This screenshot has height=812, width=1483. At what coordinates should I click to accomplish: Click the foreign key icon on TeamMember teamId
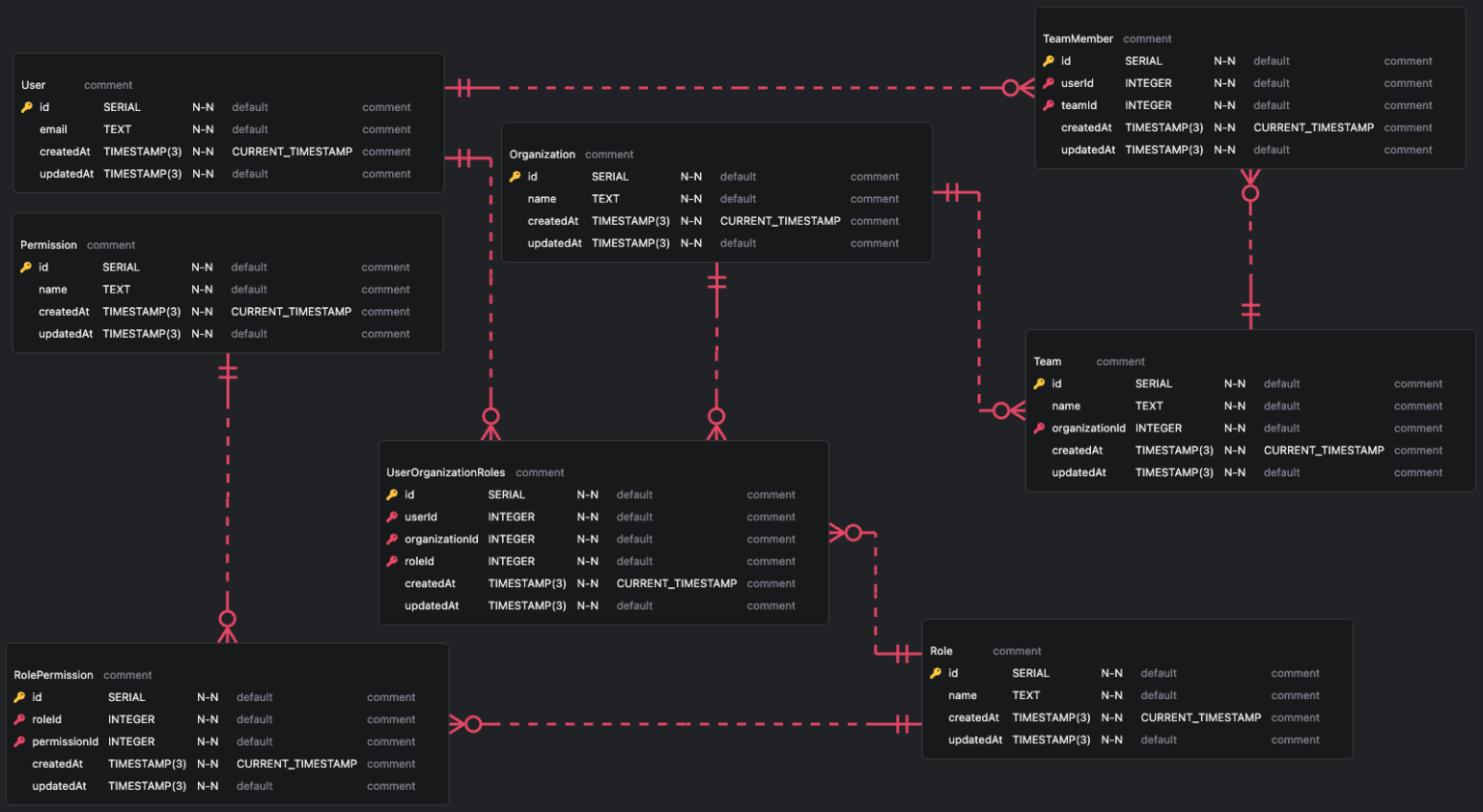[1049, 105]
